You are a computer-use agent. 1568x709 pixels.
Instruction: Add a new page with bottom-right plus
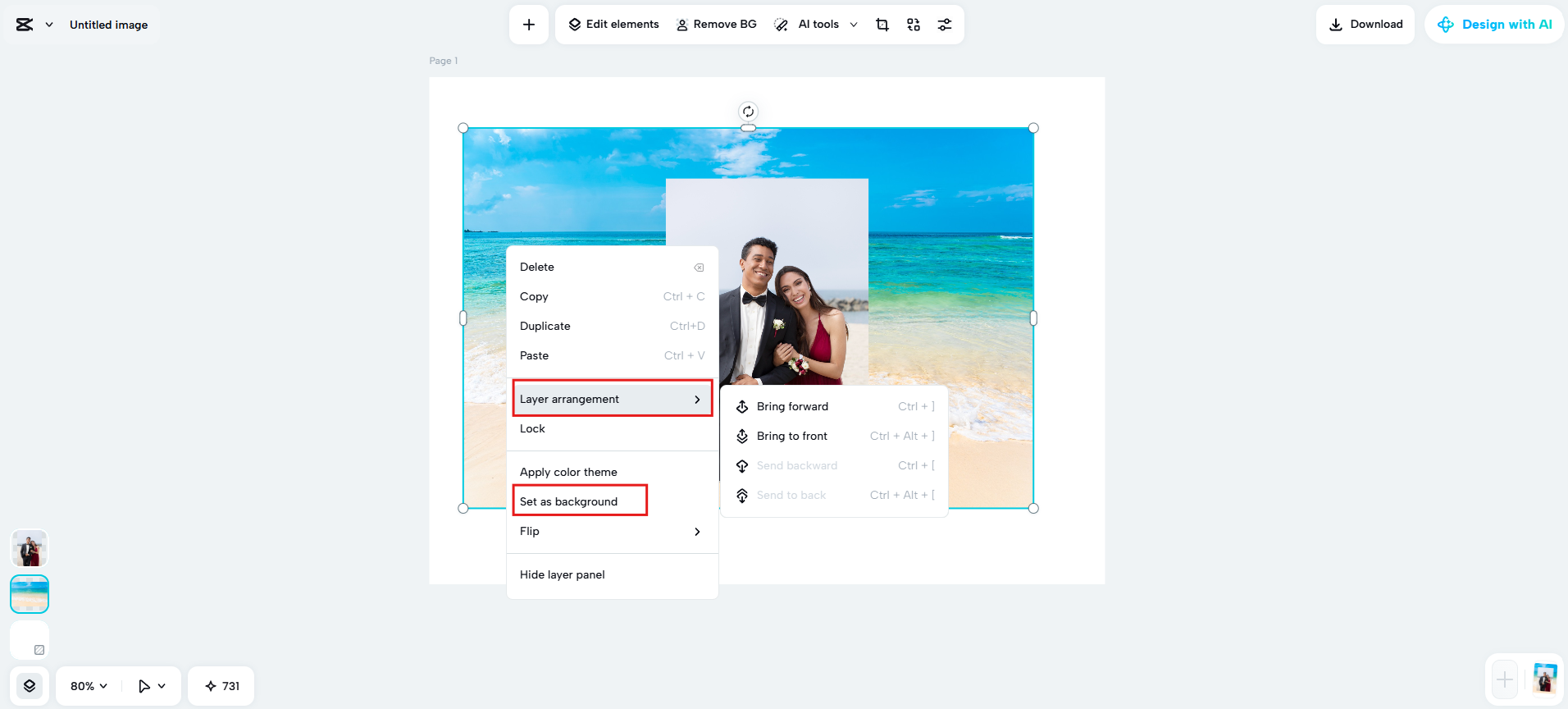[1505, 679]
